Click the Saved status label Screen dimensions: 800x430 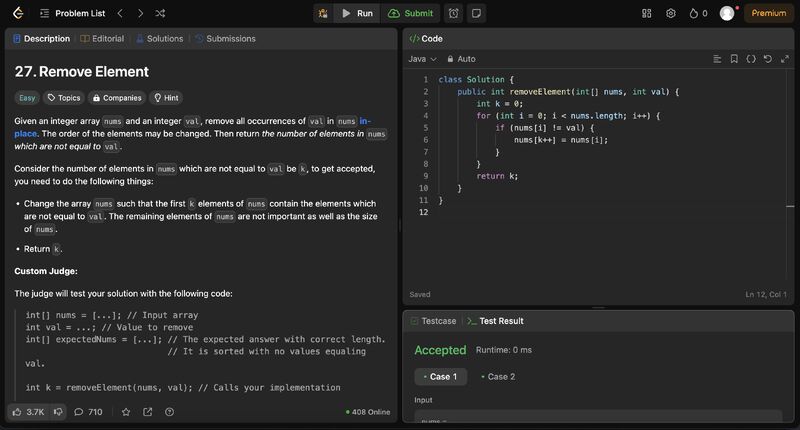420,295
